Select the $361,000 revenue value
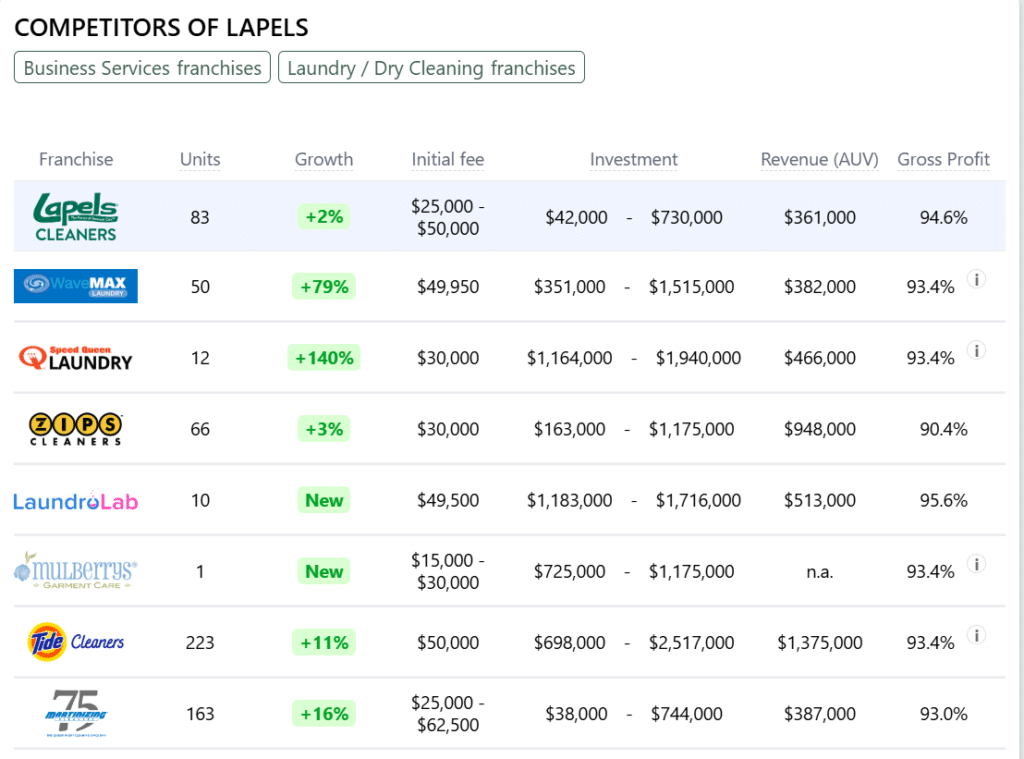This screenshot has height=759, width=1024. coord(820,218)
